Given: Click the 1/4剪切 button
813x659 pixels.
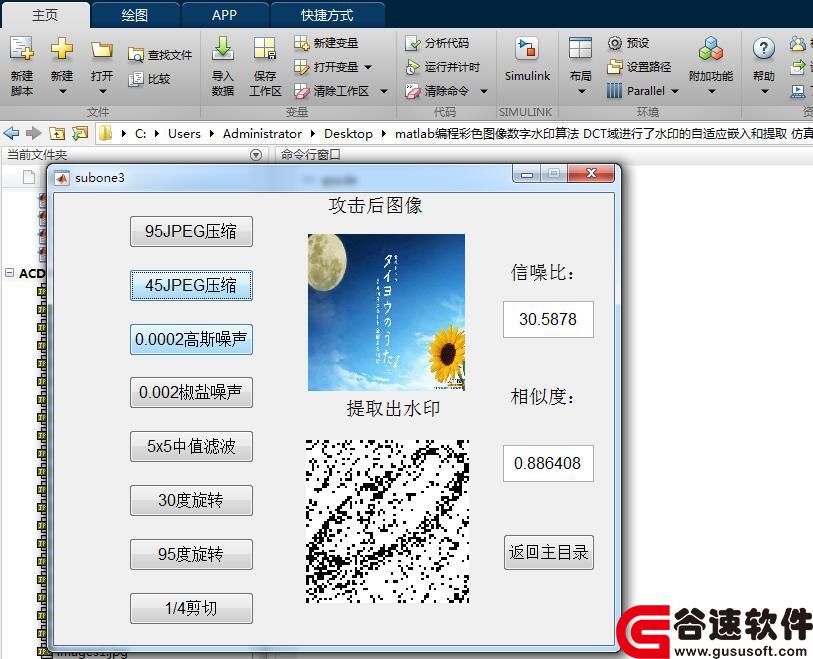Looking at the screenshot, I should [x=191, y=608].
